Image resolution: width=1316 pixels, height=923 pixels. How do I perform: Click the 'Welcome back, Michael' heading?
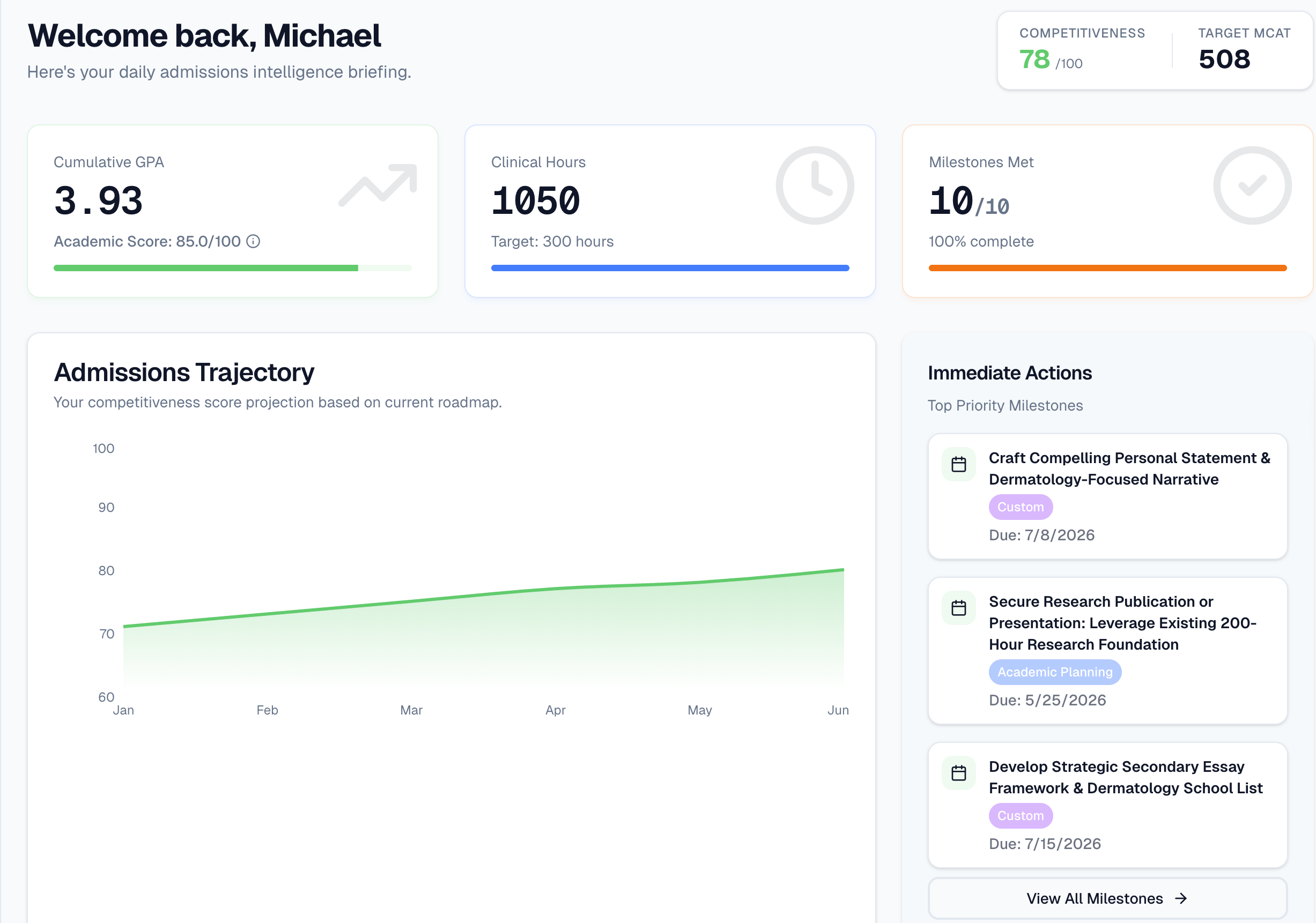204,35
